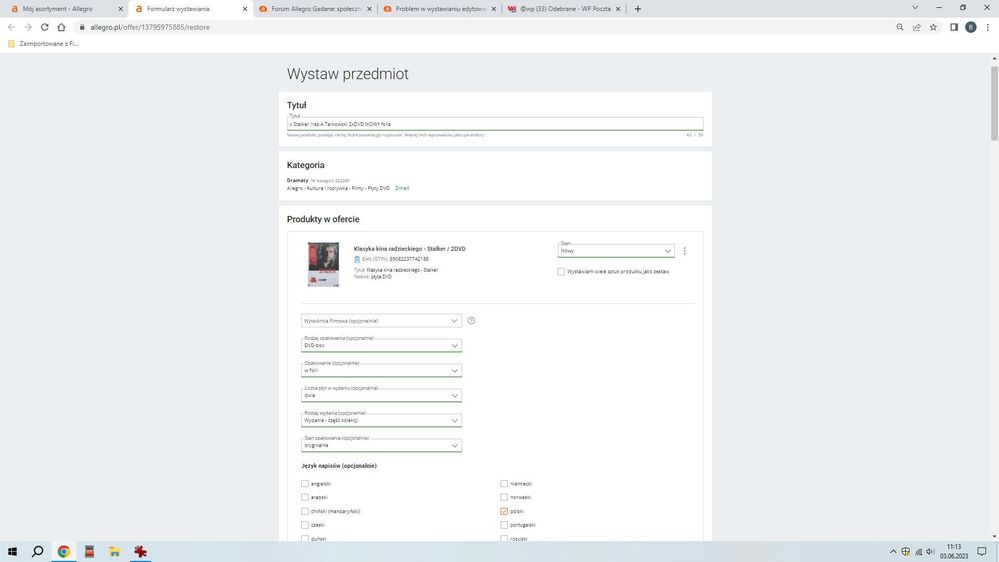999x562 pixels.
Task: Go back with the browser back arrow
Action: (x=11, y=27)
